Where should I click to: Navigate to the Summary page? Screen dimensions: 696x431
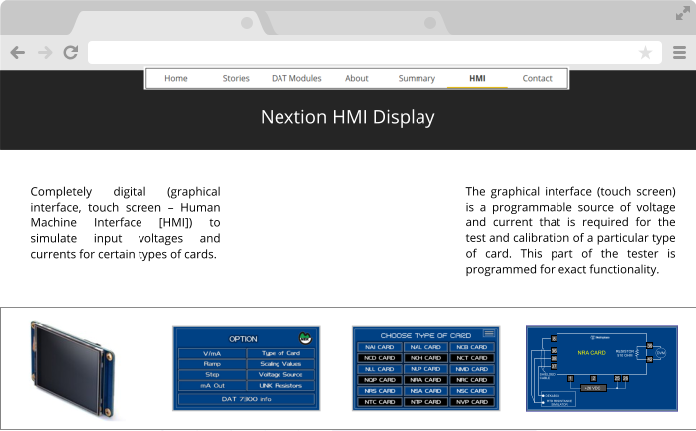coord(417,78)
